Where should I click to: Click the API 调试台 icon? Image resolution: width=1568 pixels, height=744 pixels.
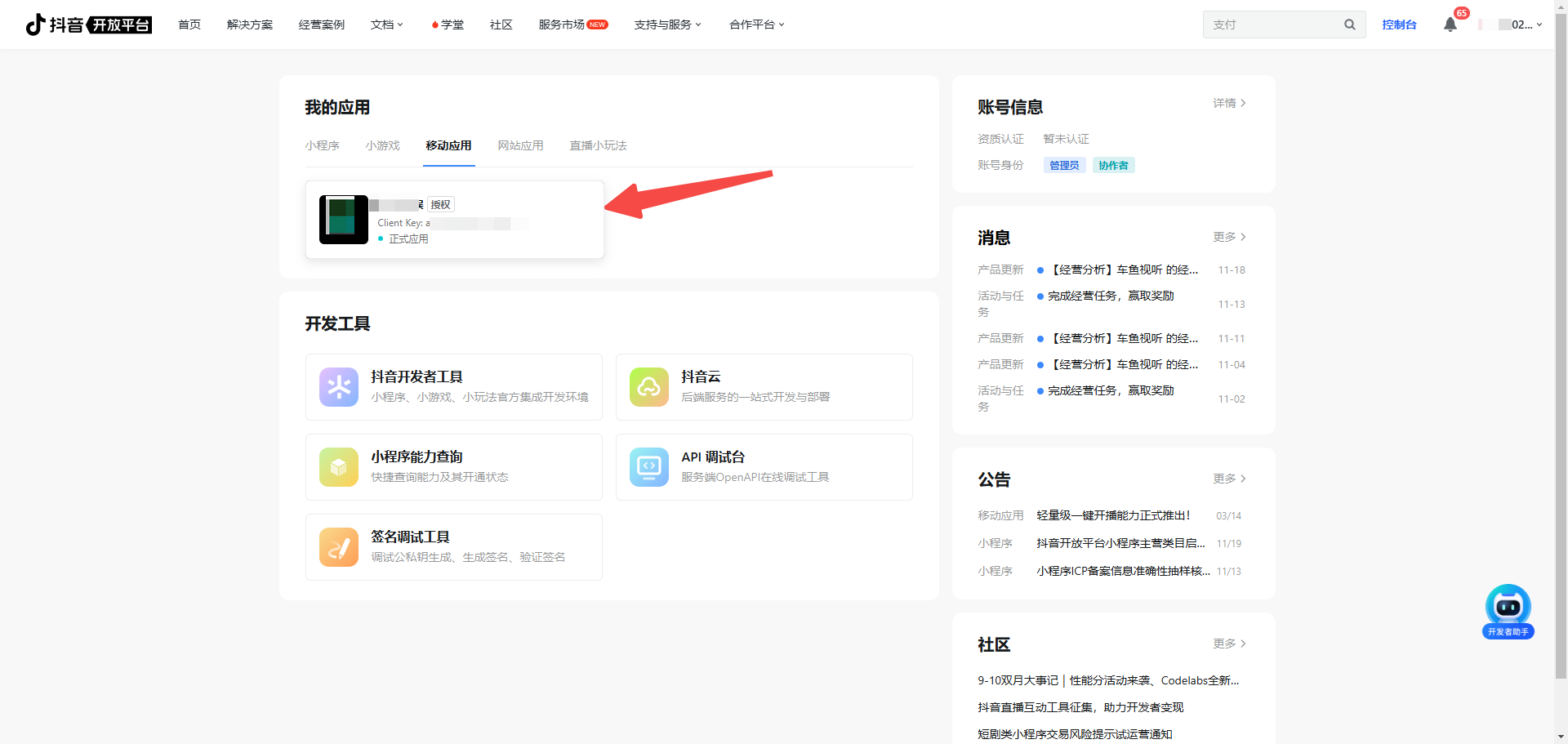tap(649, 467)
